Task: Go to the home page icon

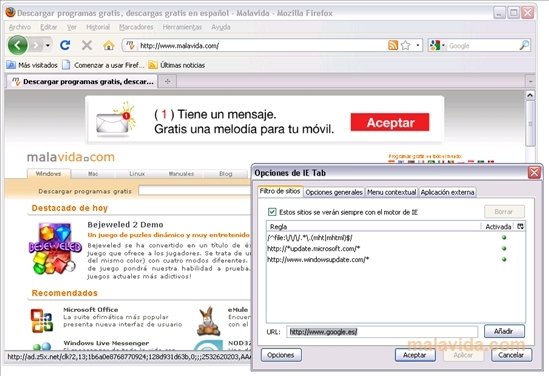Action: click(109, 45)
